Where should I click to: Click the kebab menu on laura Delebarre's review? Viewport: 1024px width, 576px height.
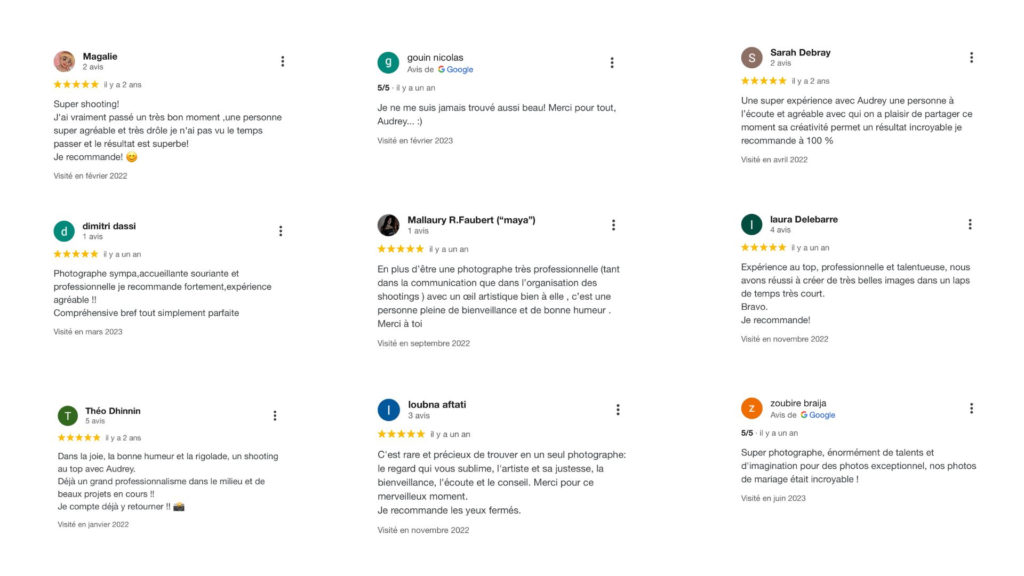971,224
